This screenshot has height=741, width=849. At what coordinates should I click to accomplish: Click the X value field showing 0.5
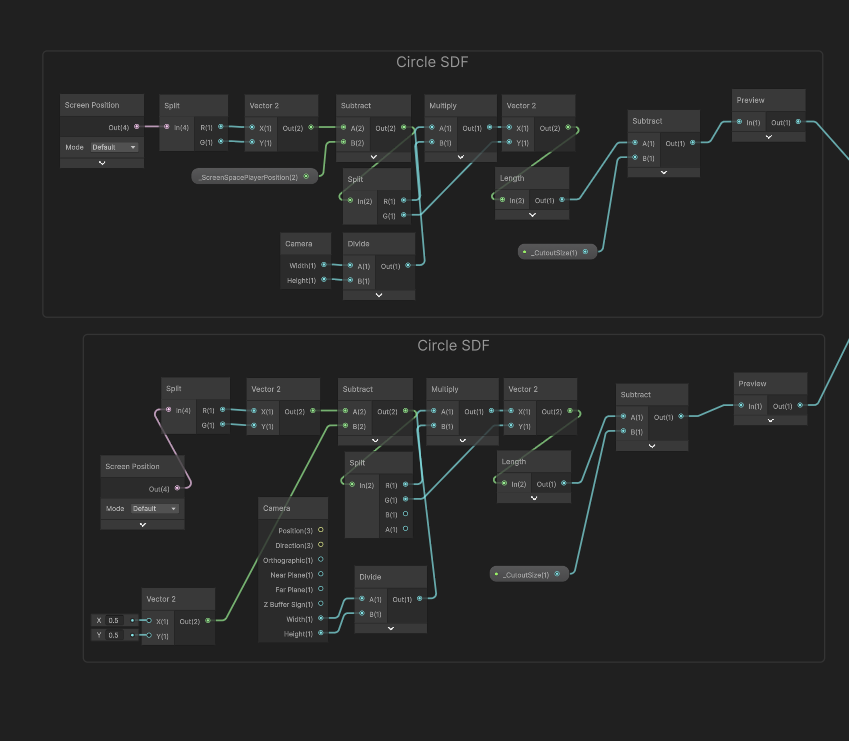115,620
